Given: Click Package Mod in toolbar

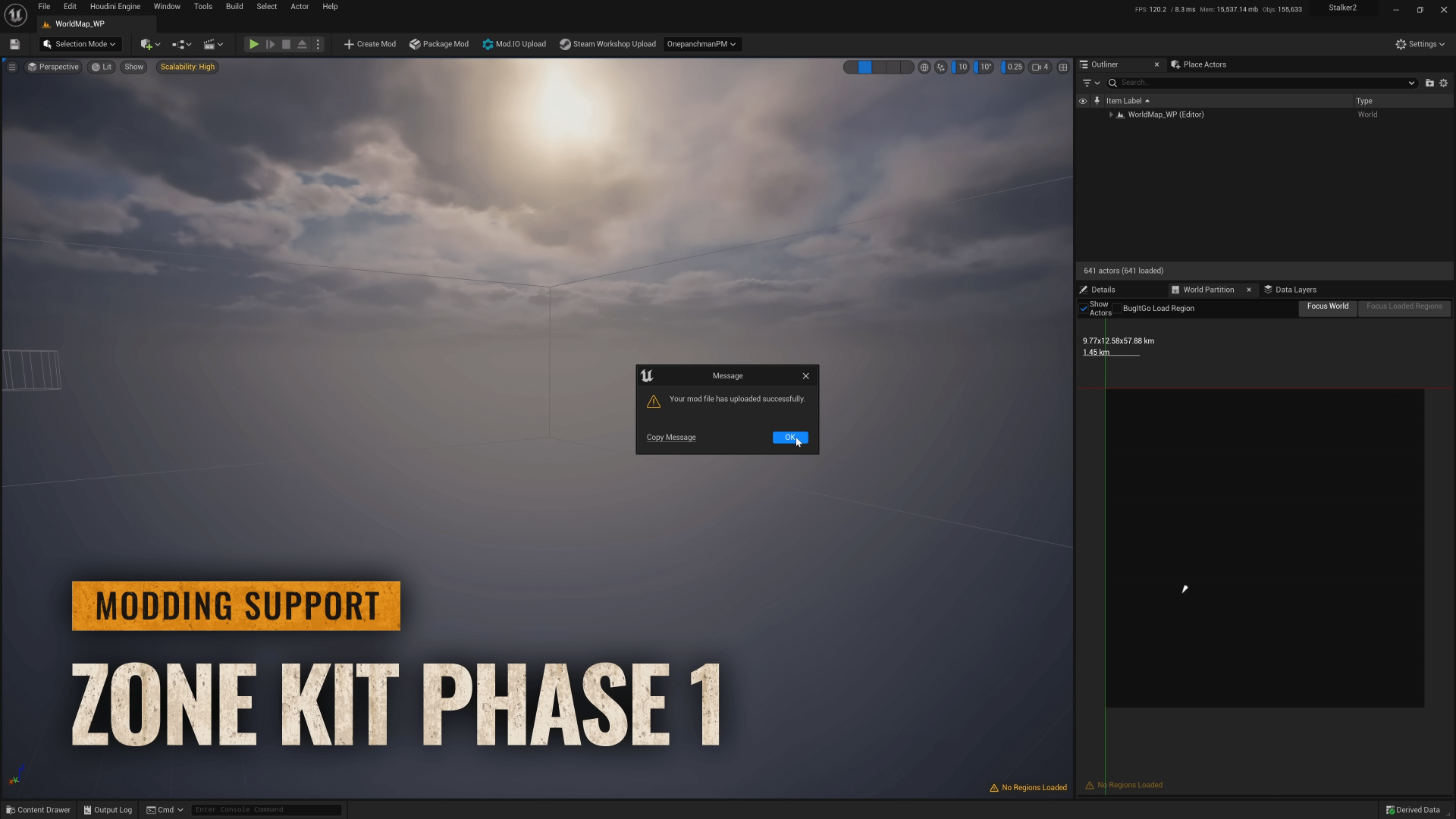Looking at the screenshot, I should (x=439, y=44).
